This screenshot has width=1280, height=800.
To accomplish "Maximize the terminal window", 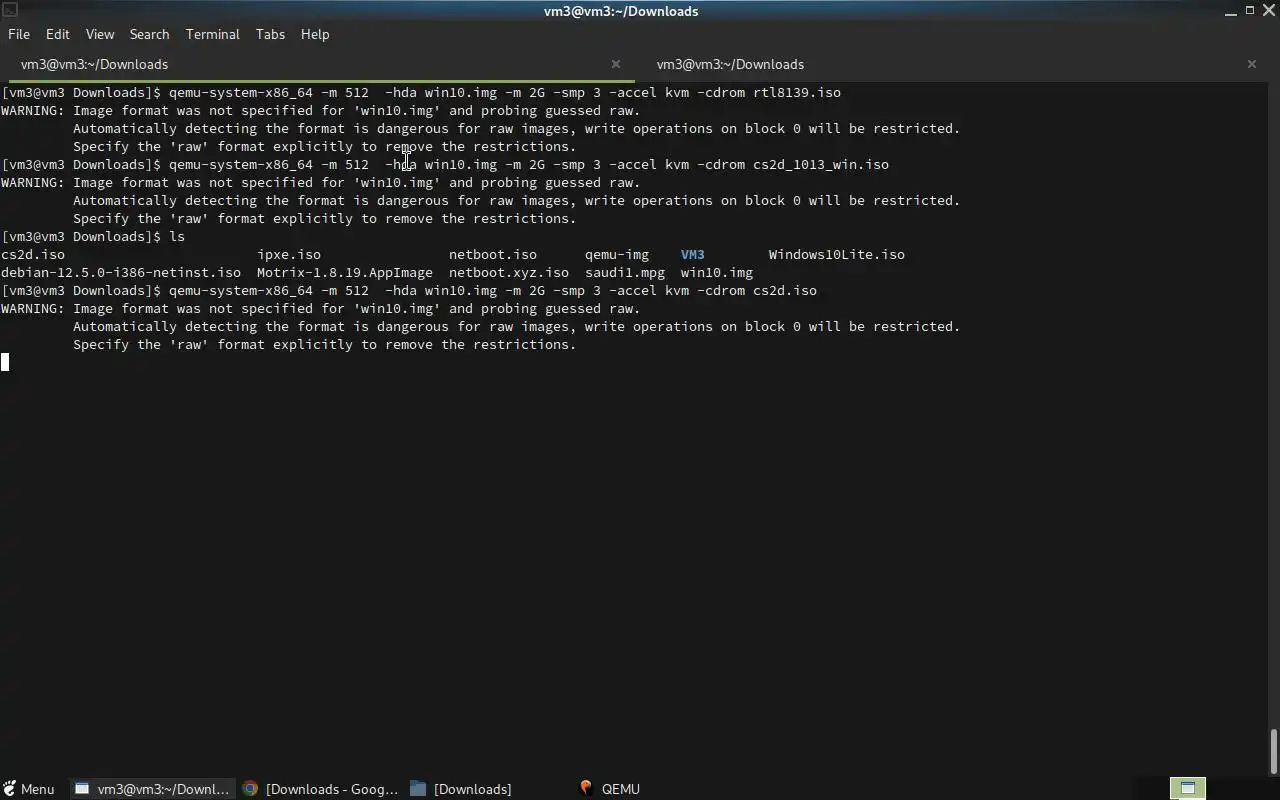I will coord(1250,10).
